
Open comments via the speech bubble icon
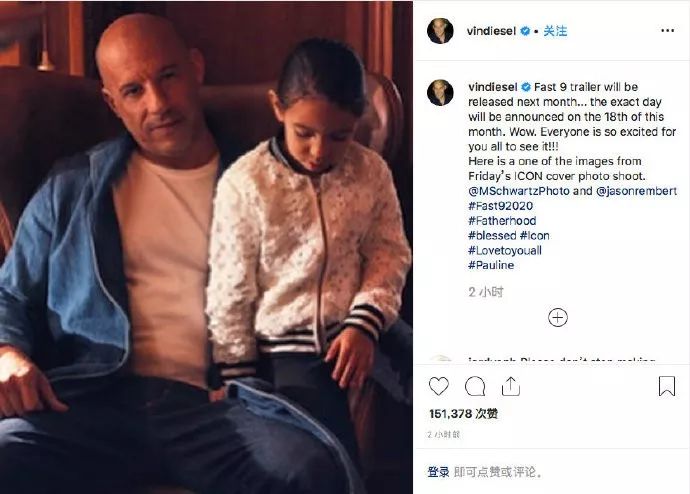(x=475, y=386)
